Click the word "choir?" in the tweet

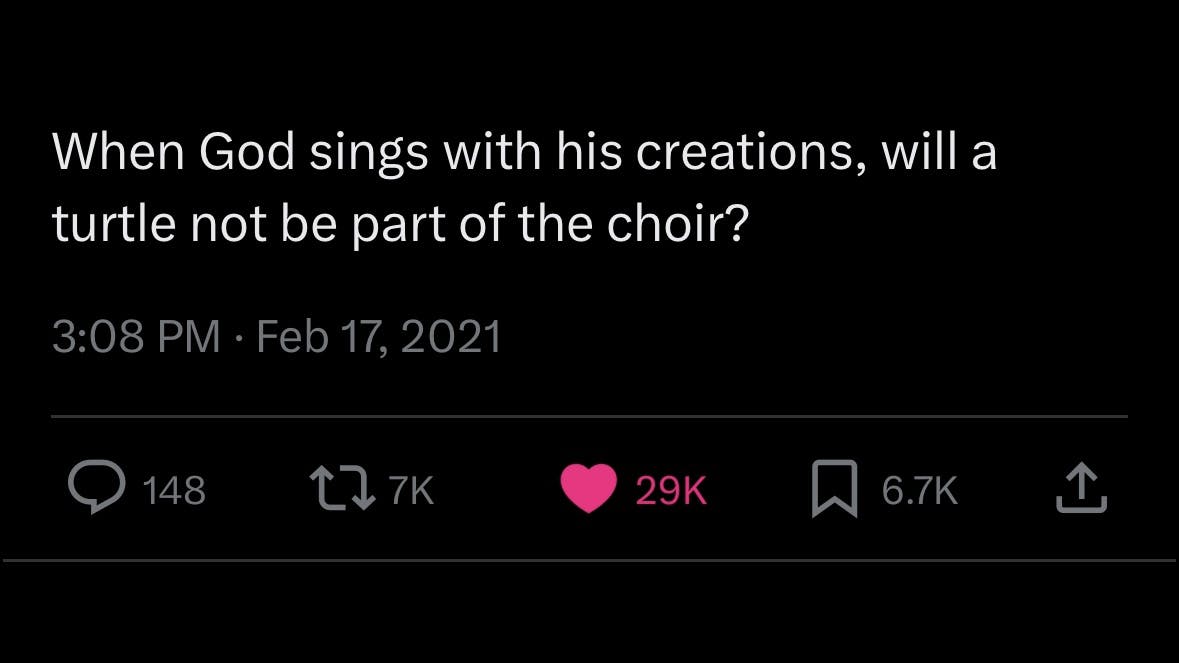[677, 227]
